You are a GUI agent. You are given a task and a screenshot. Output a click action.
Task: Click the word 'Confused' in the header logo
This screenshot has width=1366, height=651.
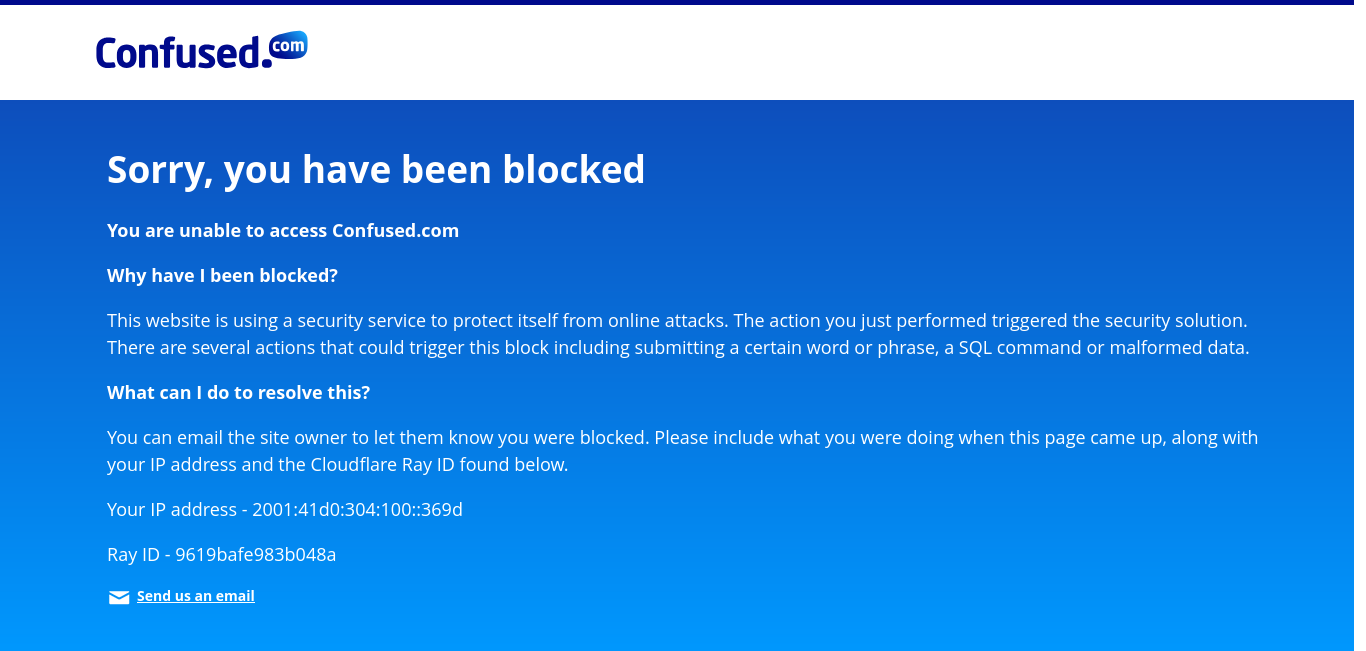click(x=180, y=53)
